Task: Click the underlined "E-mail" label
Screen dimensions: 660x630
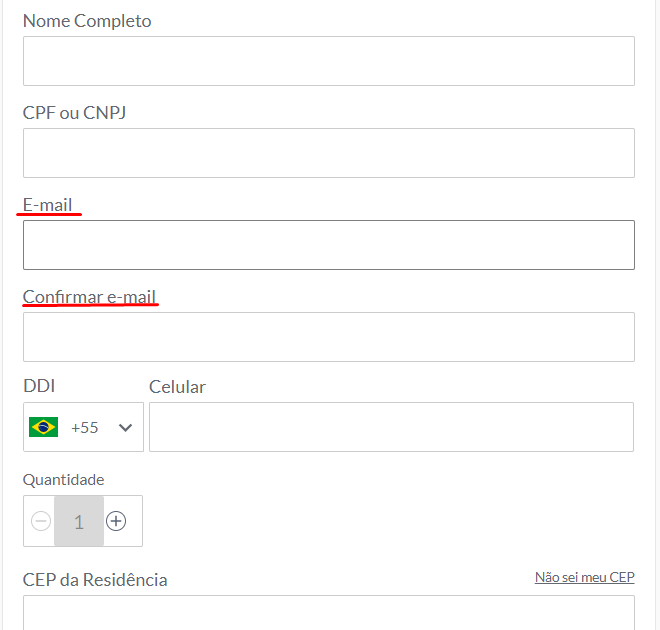Action: 48,205
